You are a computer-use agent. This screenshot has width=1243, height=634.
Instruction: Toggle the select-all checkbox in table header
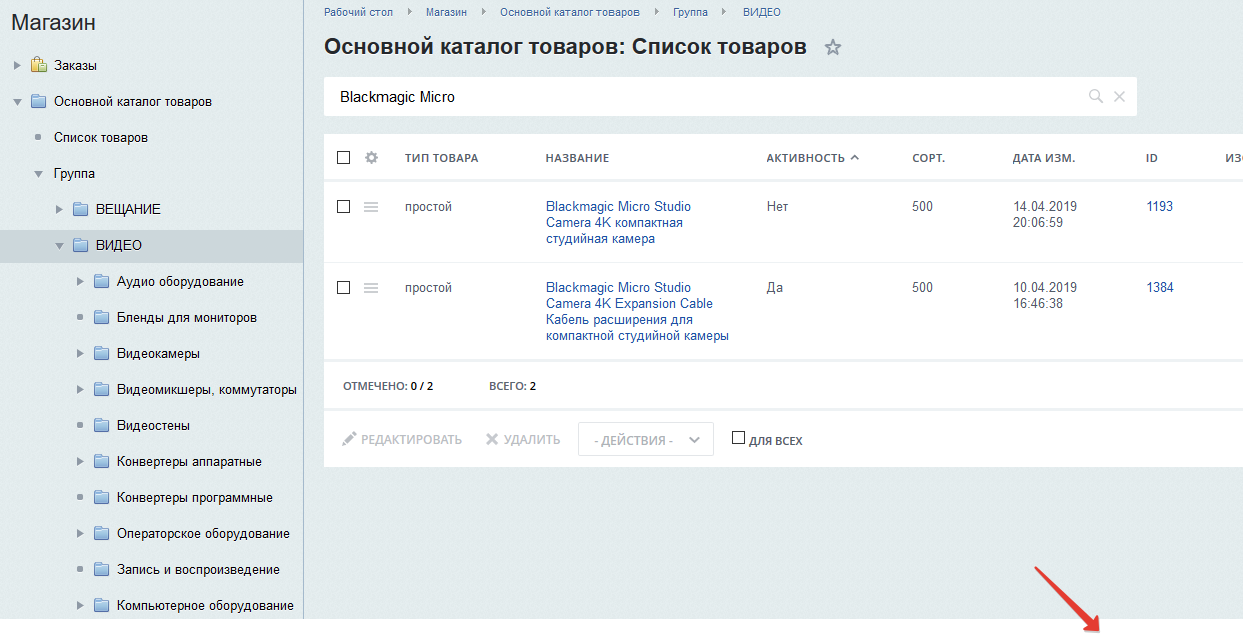click(344, 158)
